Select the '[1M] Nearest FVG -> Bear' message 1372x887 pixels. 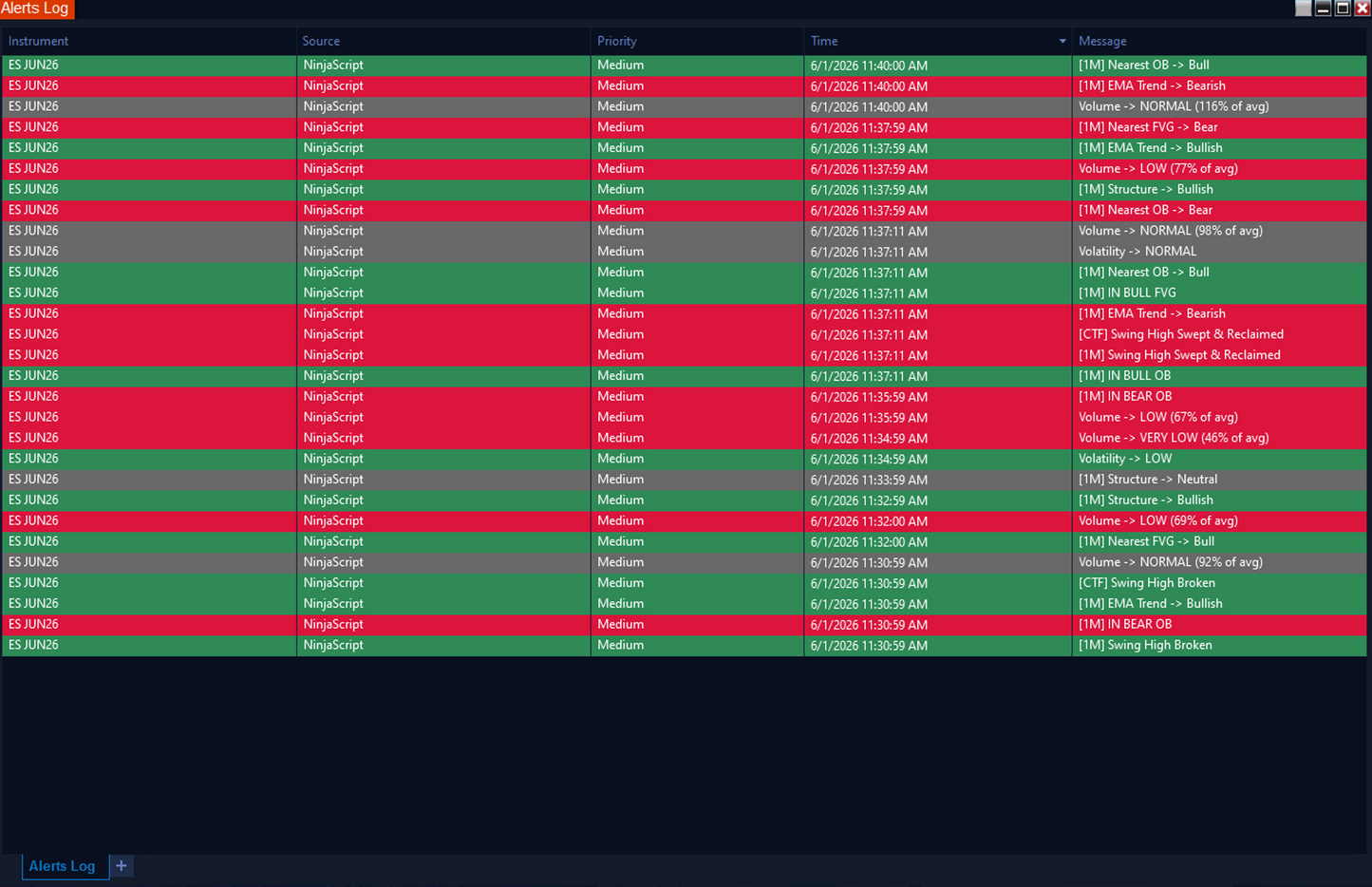point(1148,127)
